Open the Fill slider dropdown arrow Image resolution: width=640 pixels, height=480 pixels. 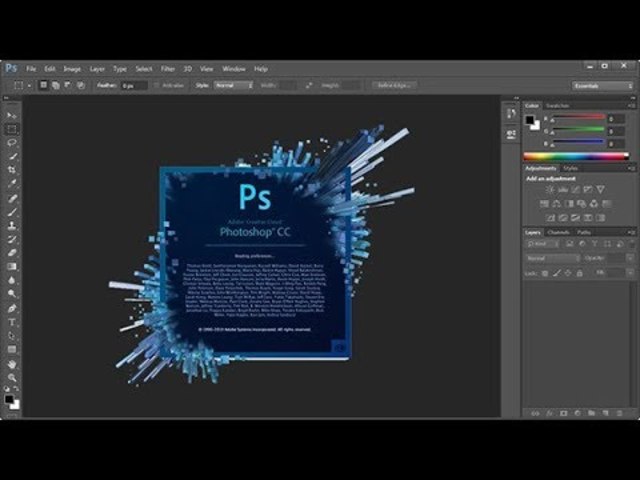coord(630,273)
